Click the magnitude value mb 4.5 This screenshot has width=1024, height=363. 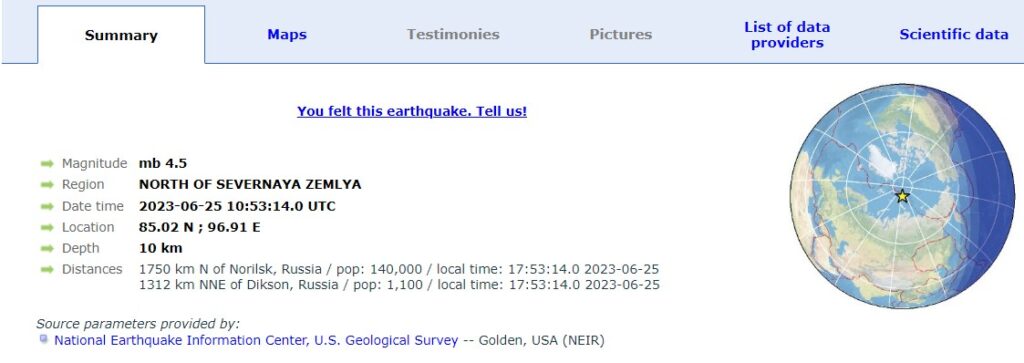coord(163,163)
